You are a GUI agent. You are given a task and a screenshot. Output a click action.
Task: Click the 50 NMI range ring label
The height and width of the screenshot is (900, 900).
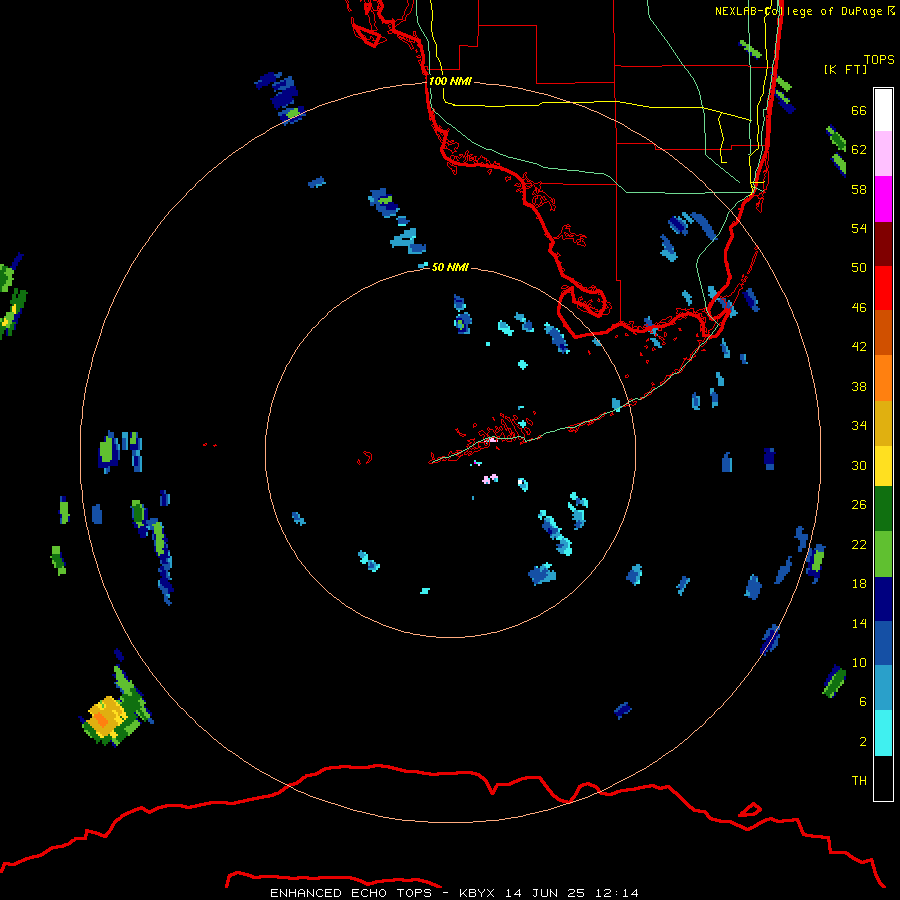[x=450, y=267]
